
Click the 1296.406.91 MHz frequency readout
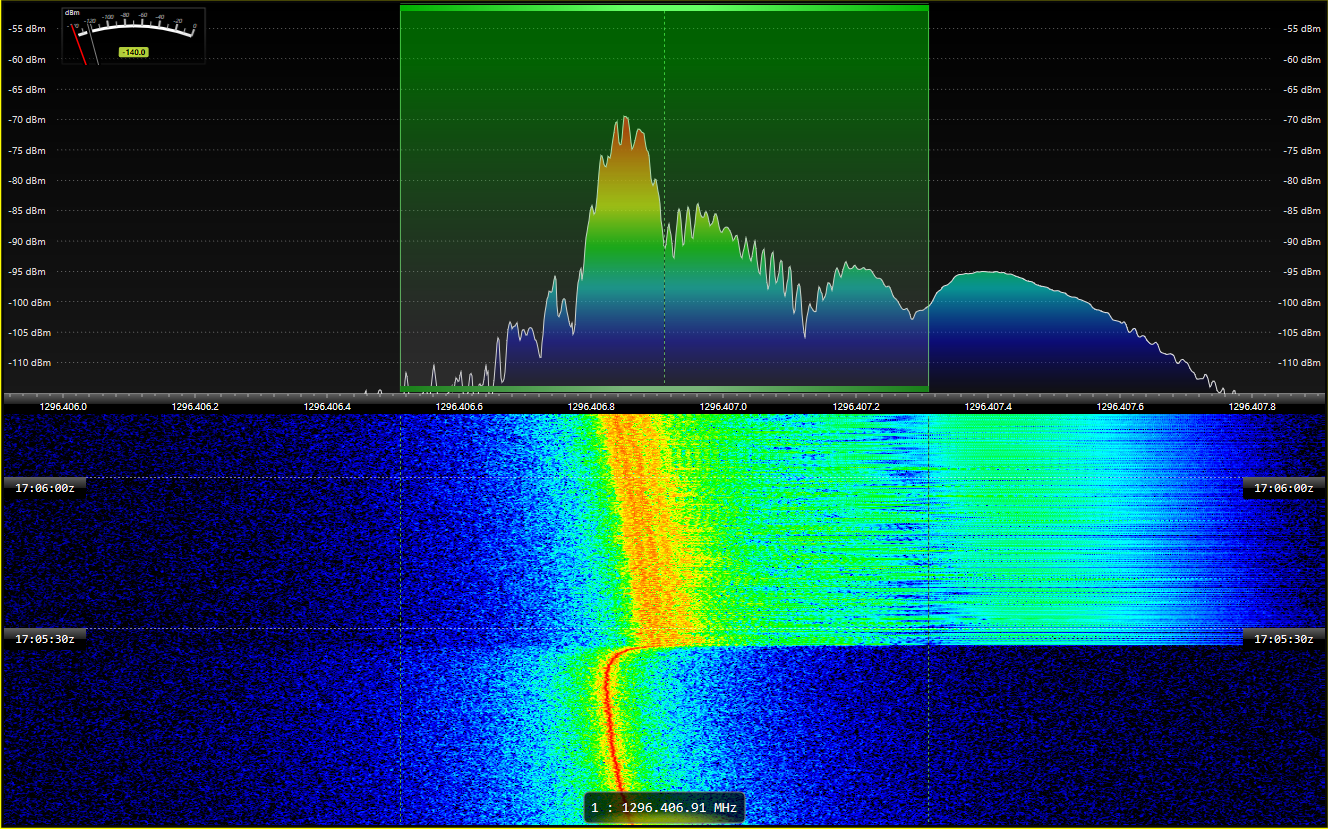664,807
